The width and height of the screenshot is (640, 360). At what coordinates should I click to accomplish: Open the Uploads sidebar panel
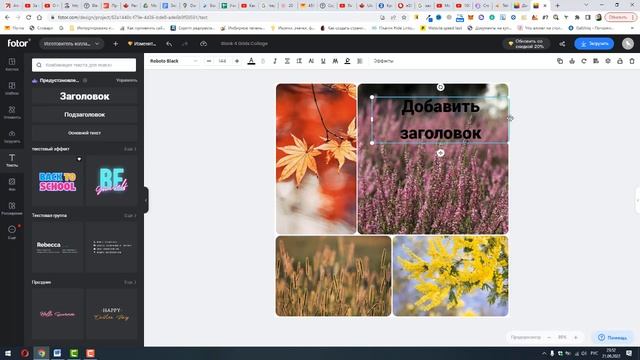click(12, 136)
